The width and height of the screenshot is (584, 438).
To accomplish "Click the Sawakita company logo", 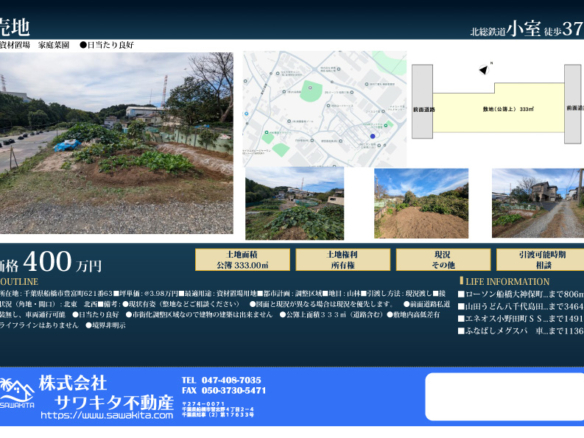I will click(x=17, y=393).
